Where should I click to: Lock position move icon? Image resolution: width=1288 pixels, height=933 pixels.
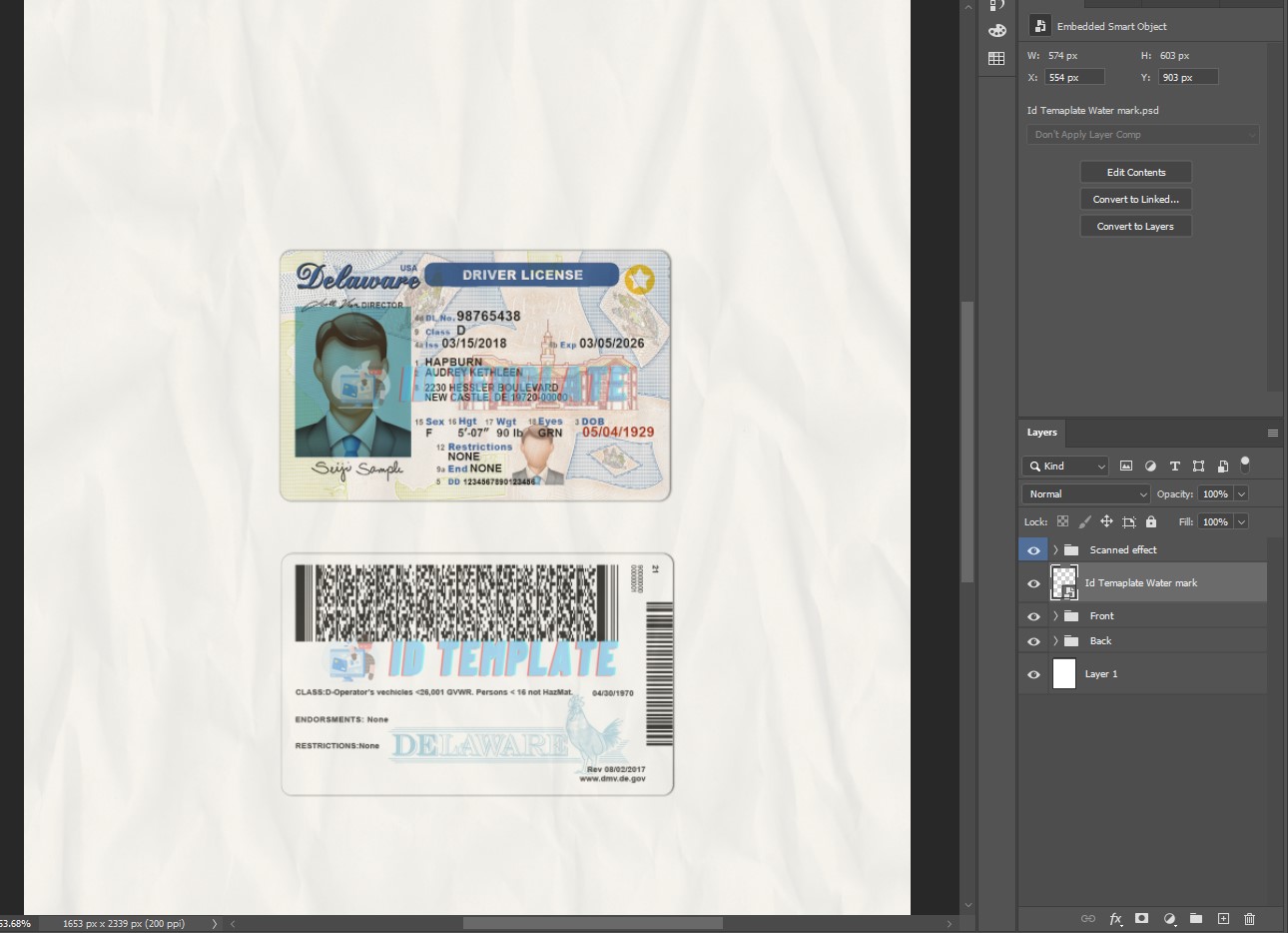[1106, 521]
